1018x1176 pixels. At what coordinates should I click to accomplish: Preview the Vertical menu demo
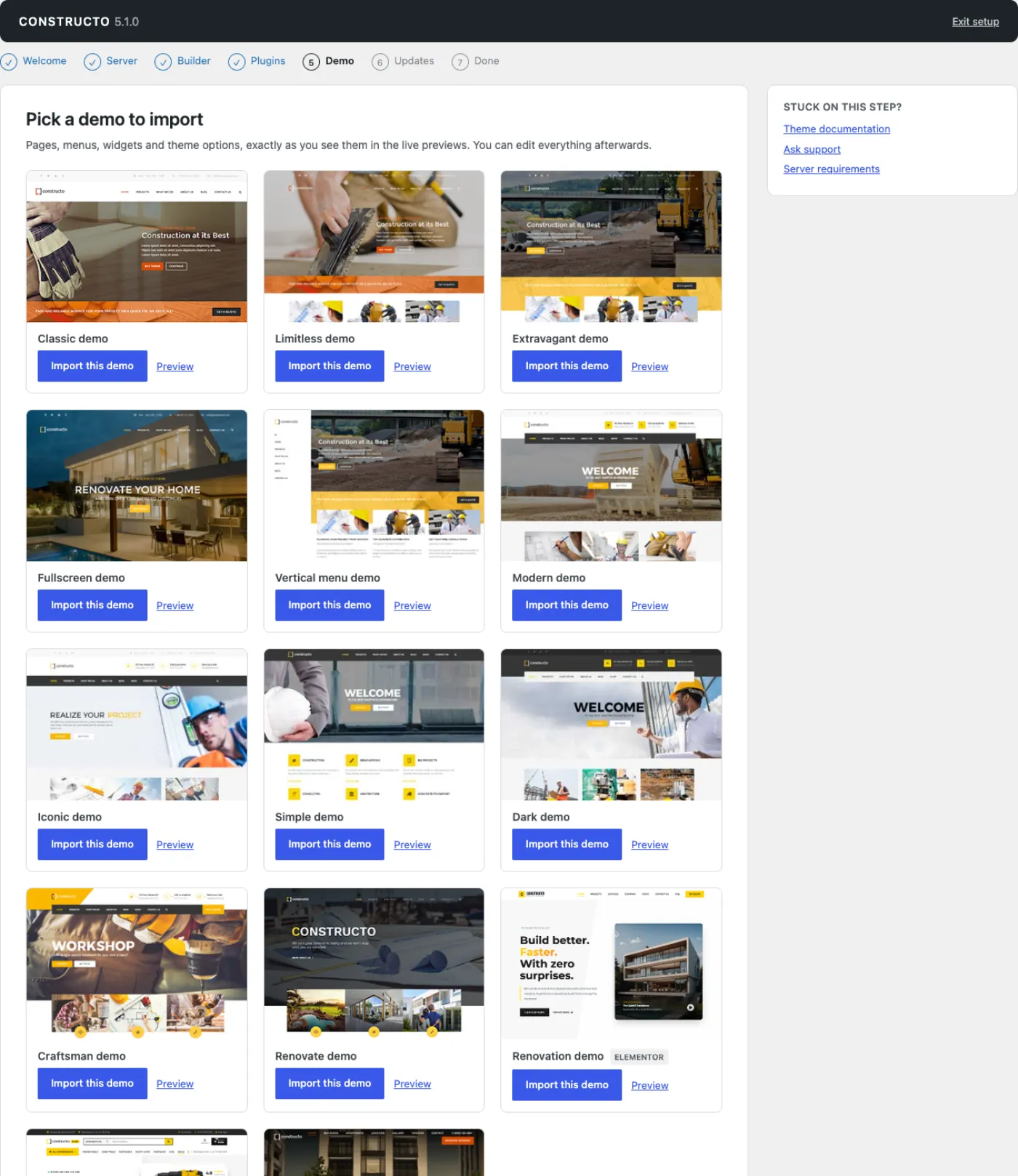(x=412, y=605)
